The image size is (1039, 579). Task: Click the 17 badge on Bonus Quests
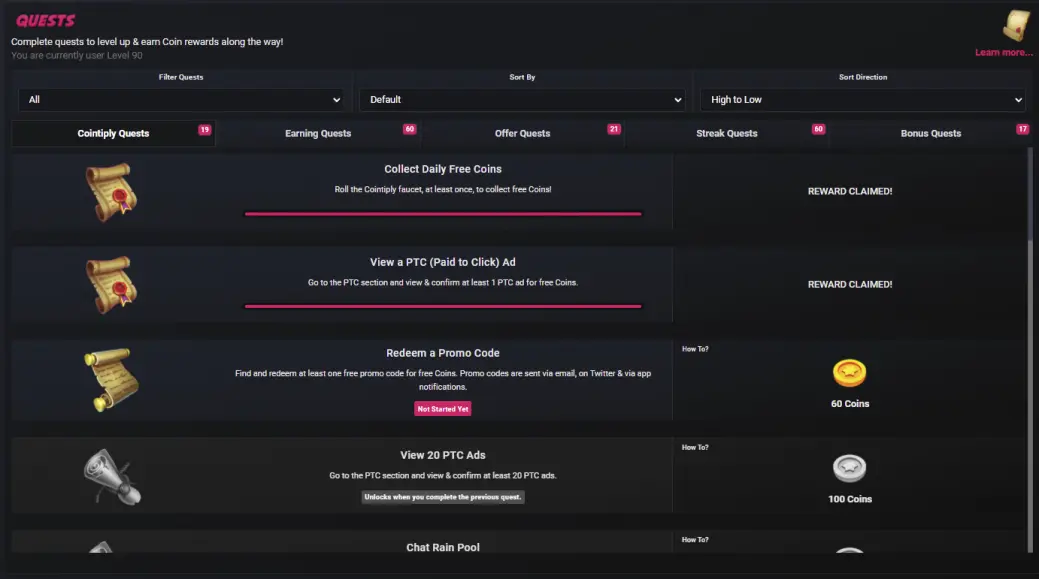click(1022, 129)
